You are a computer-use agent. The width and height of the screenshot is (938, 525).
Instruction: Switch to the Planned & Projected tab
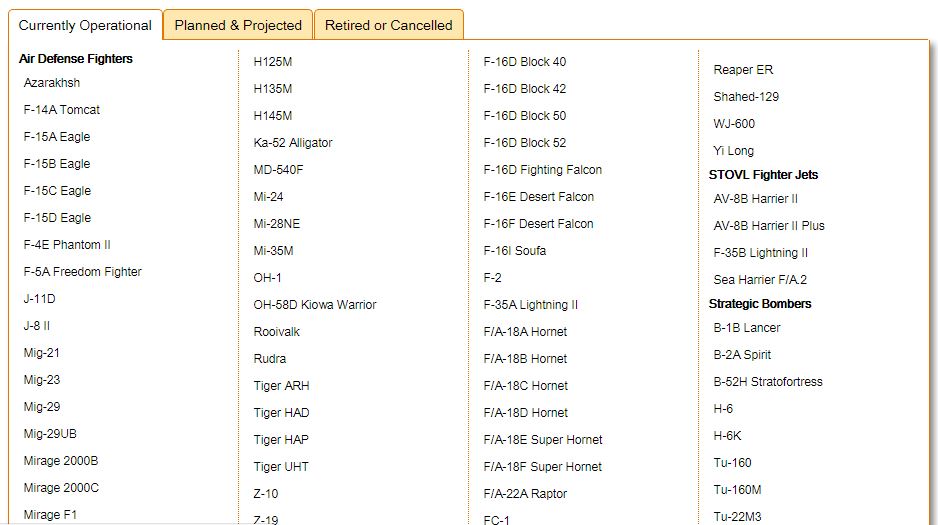(238, 25)
